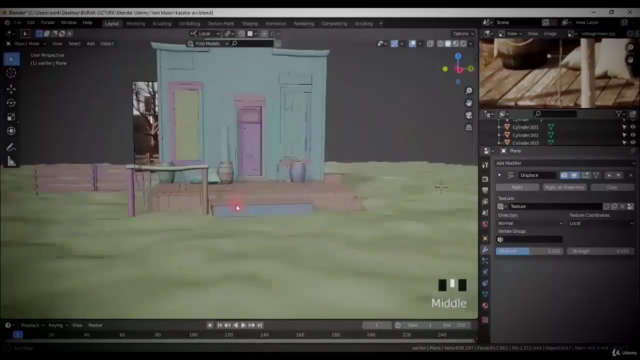Open the Particles properties tab
The height and width of the screenshot is (360, 640).
[485, 261]
